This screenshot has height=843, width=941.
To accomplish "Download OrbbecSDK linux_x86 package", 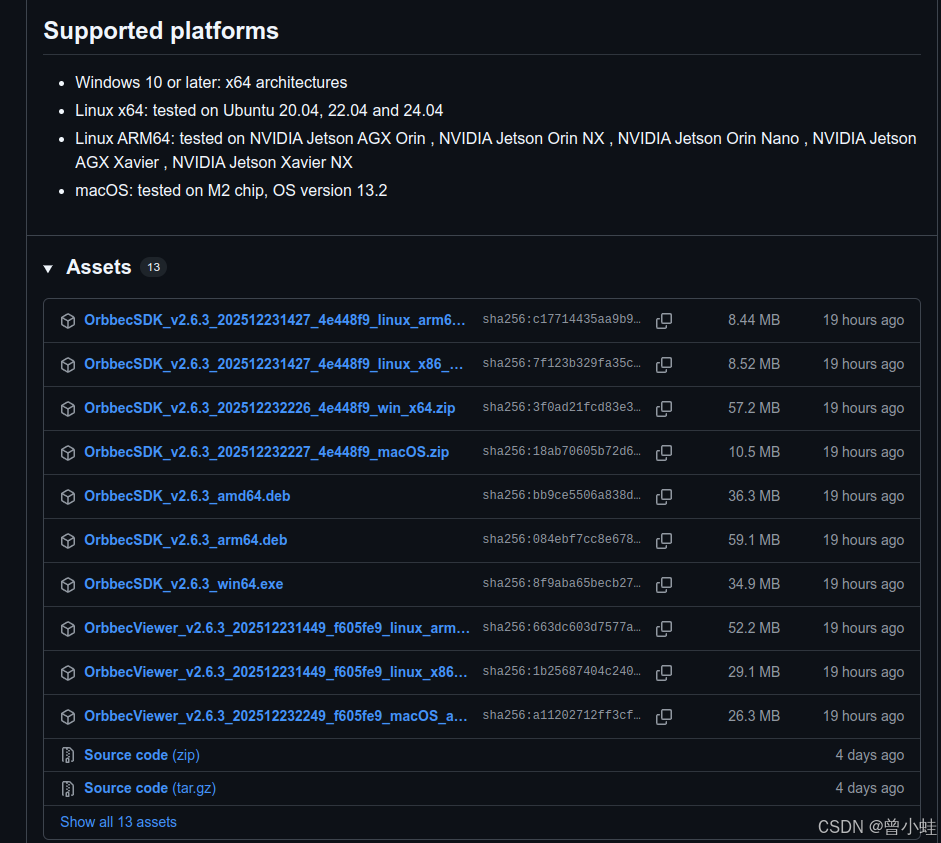I will click(274, 364).
